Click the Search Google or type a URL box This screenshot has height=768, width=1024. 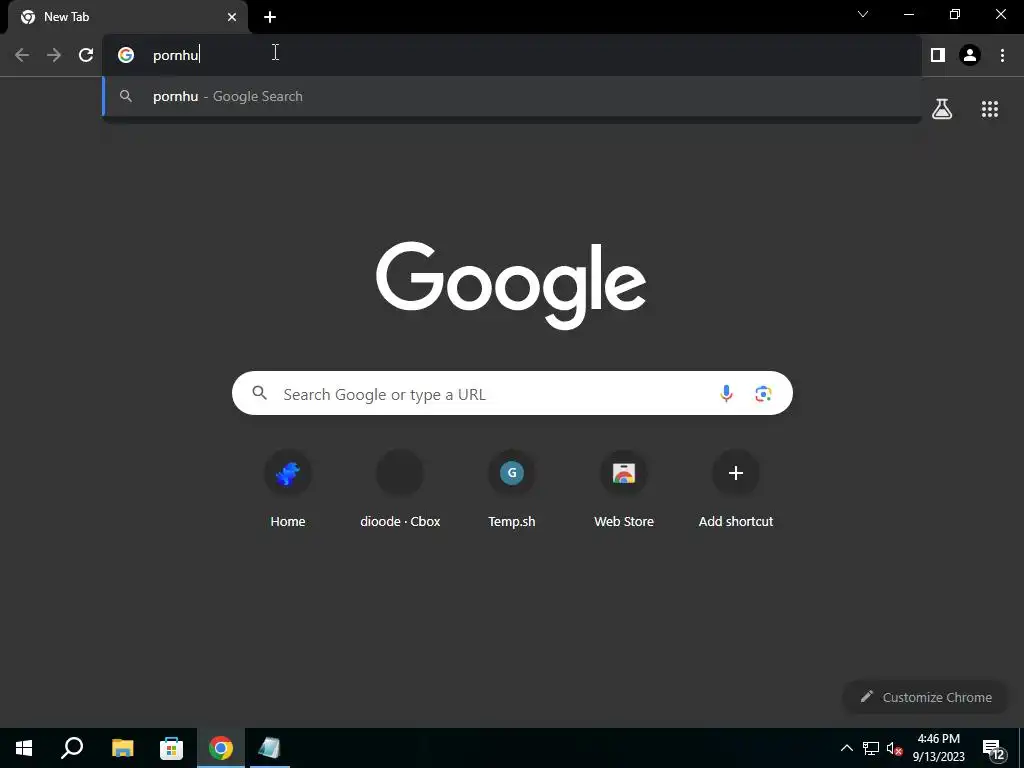coord(512,393)
